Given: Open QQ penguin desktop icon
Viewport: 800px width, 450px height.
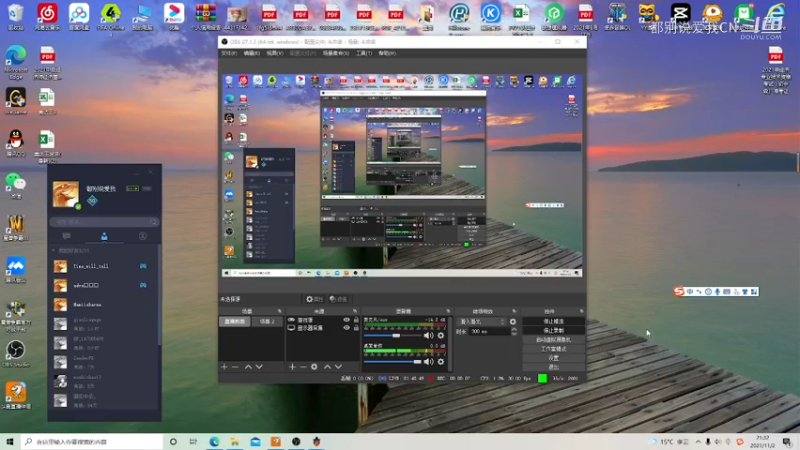Looking at the screenshot, I should [16, 143].
